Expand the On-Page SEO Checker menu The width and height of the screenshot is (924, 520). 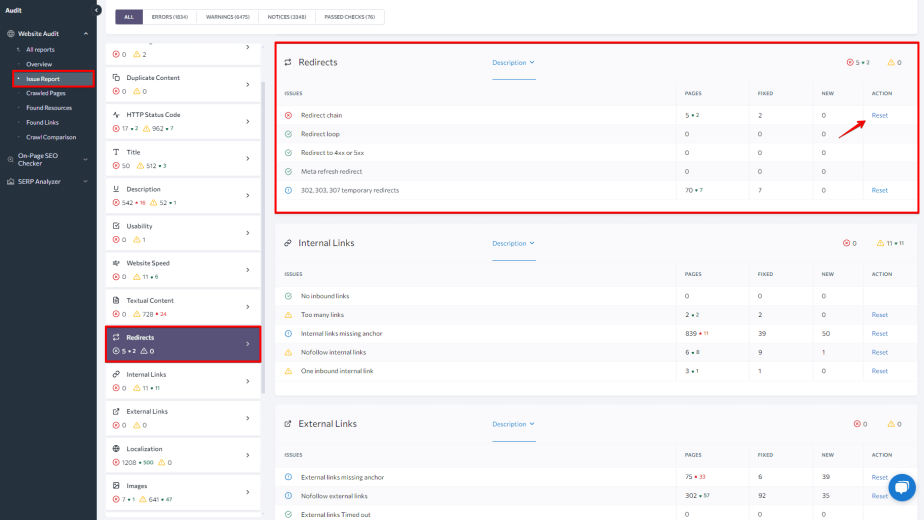point(86,159)
